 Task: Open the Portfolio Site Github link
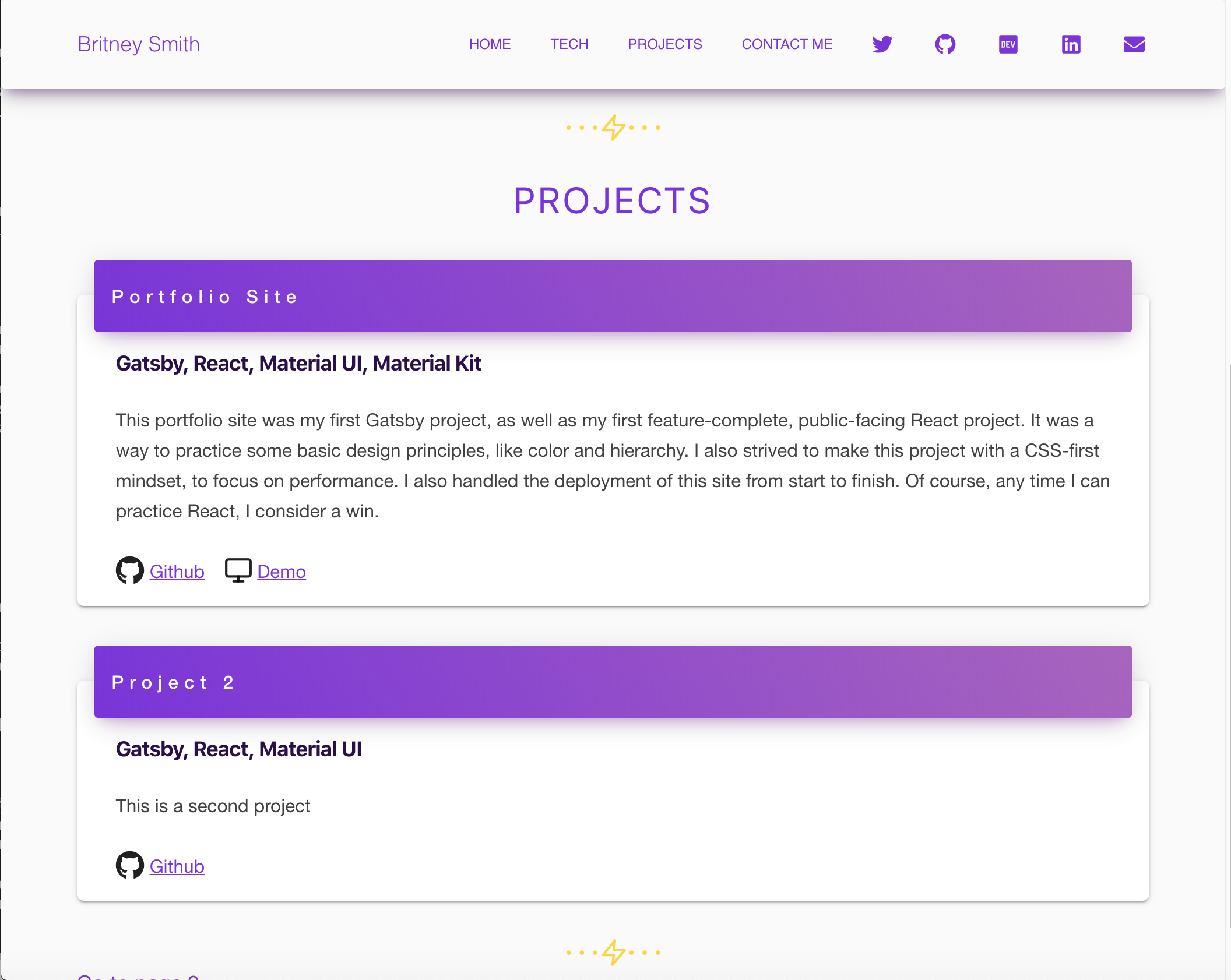(x=177, y=572)
